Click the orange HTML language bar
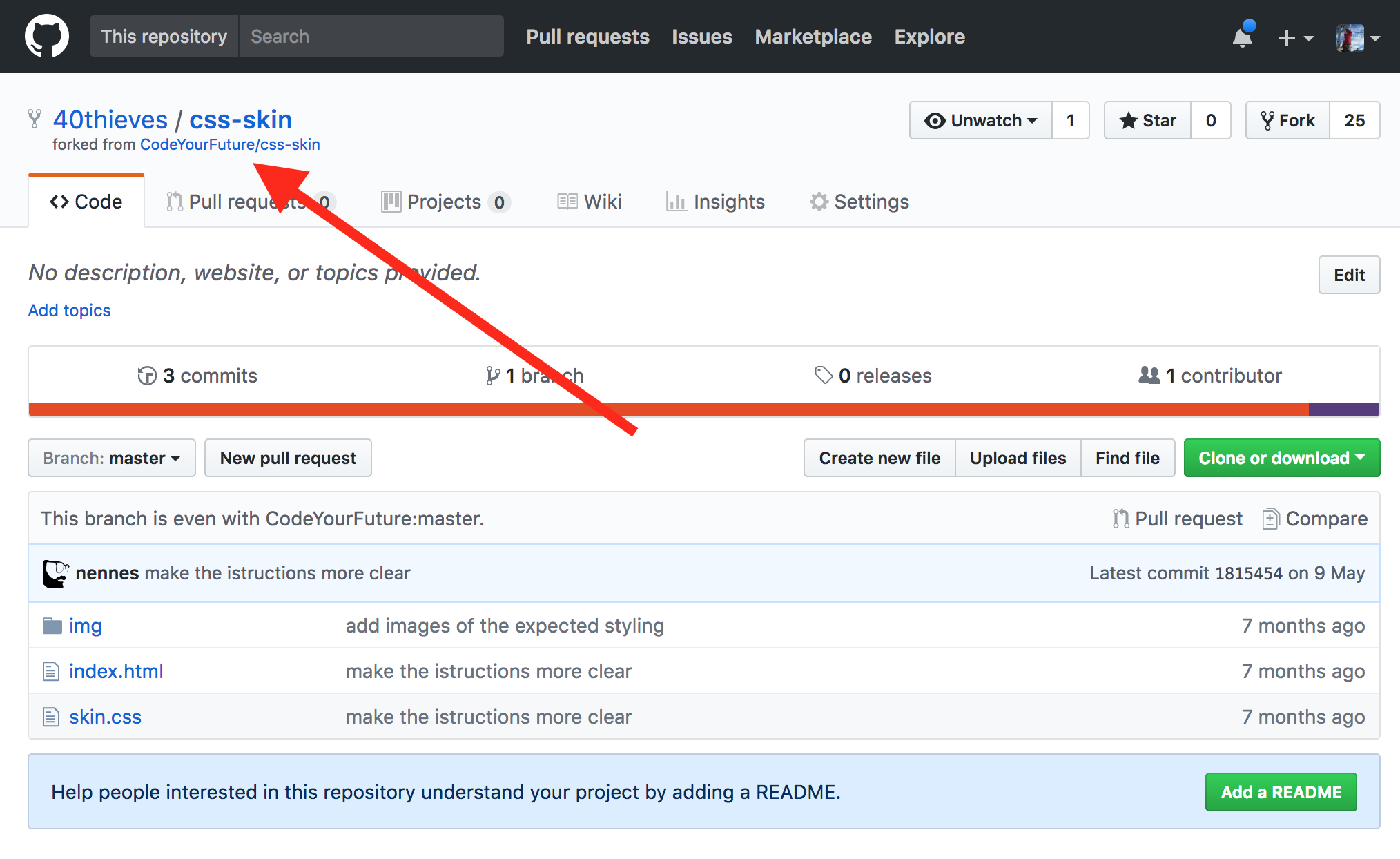The height and width of the screenshot is (859, 1400). coord(668,409)
